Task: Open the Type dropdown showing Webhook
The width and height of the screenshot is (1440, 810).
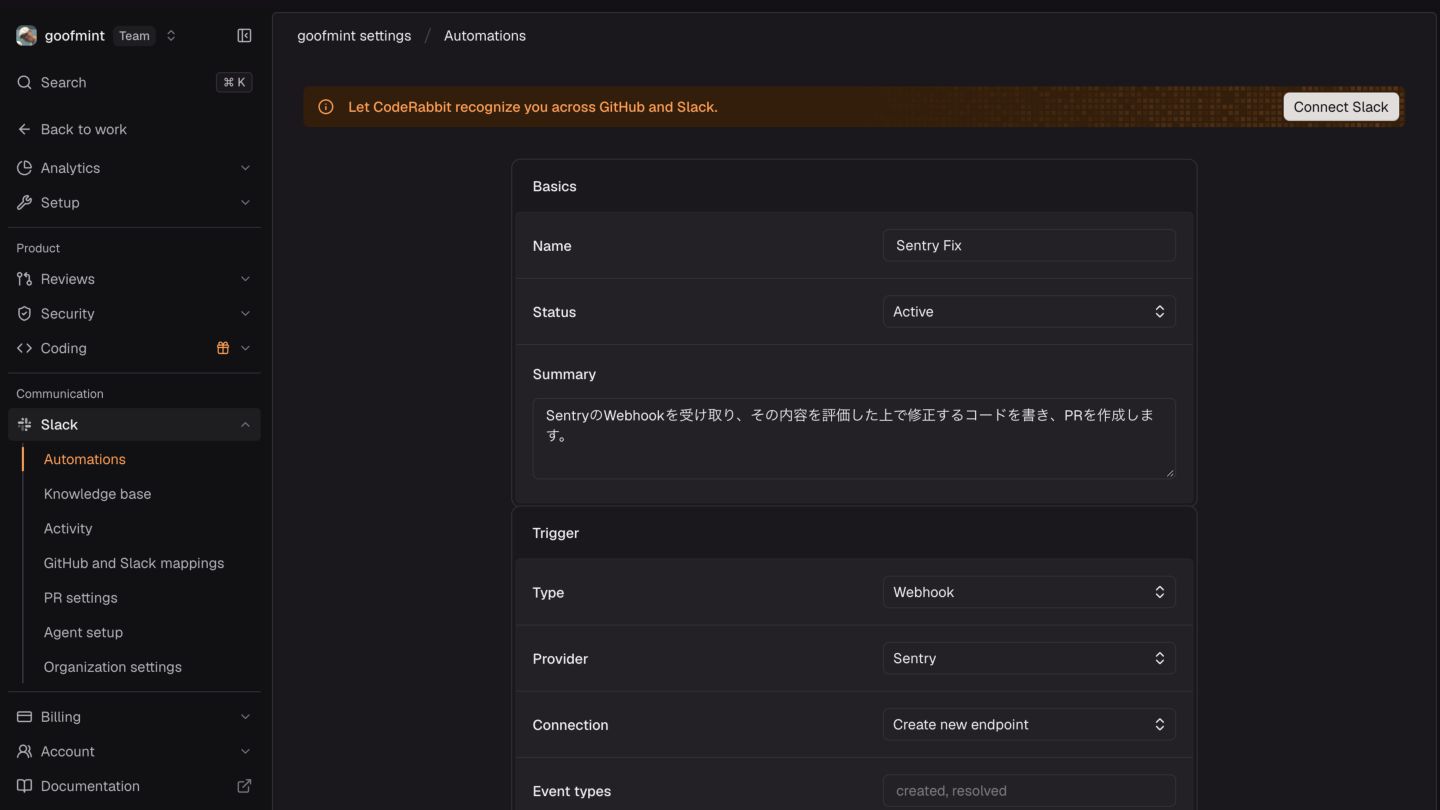Action: [1028, 592]
